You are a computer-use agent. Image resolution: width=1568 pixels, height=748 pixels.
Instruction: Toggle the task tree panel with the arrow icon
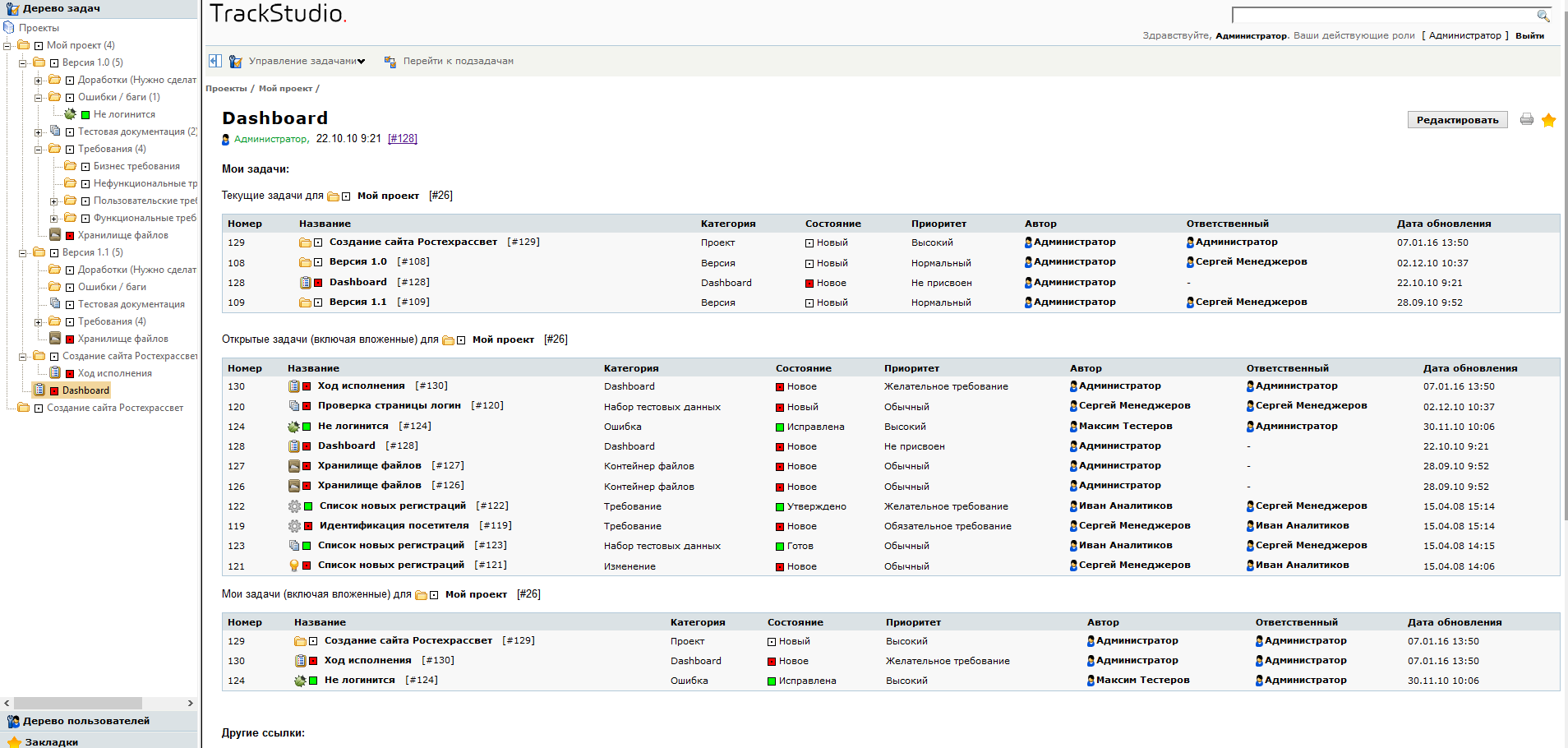pos(215,61)
